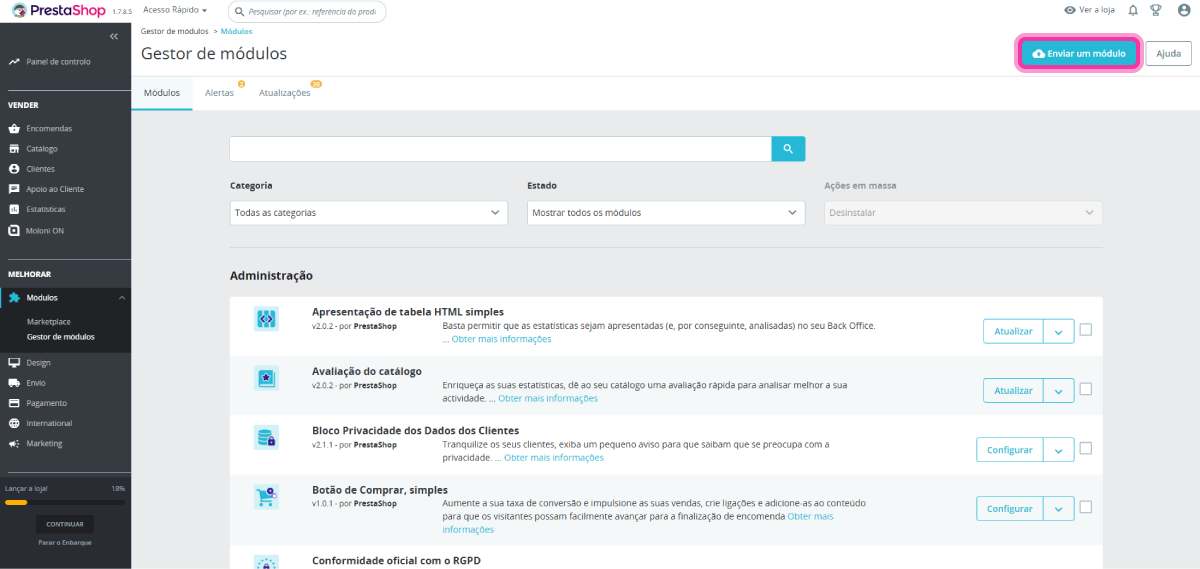Click the Botão de Comprar module icon
Viewport: 1200px width, 569px height.
point(266,496)
